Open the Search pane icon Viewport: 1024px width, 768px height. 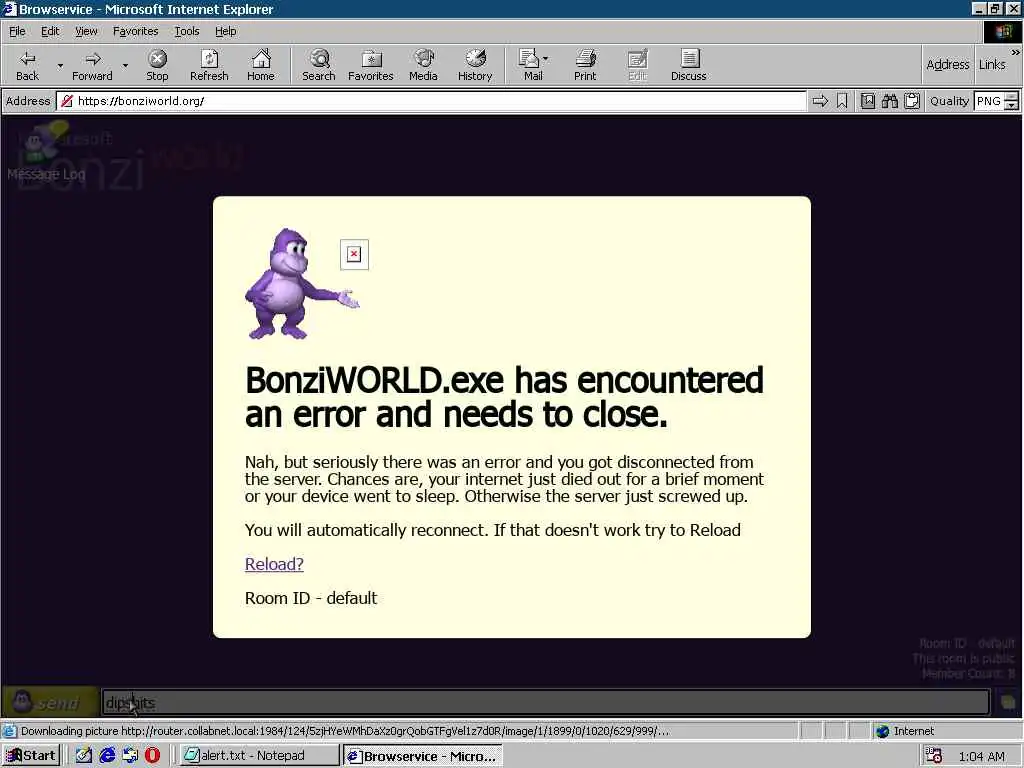(x=319, y=65)
